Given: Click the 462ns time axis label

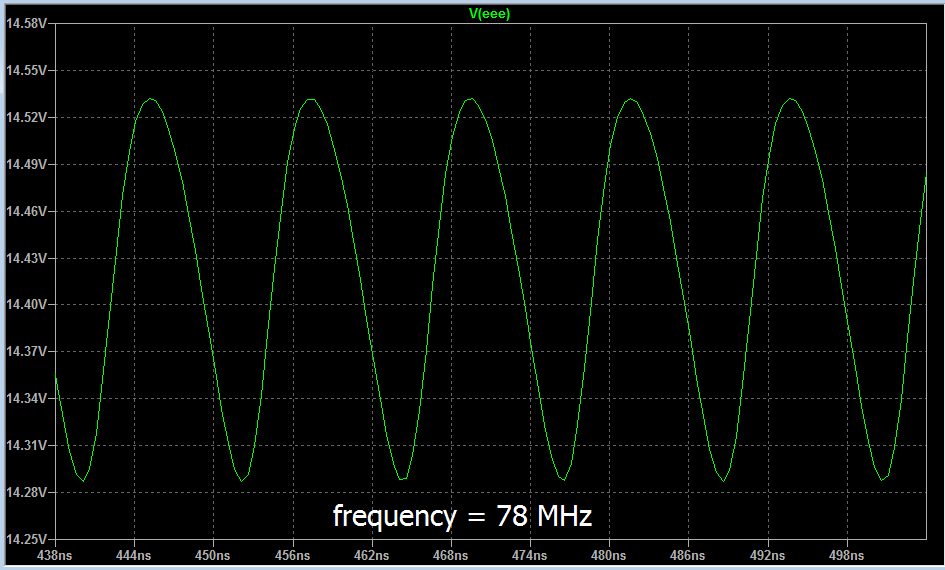Looking at the screenshot, I should pyautogui.click(x=371, y=556).
